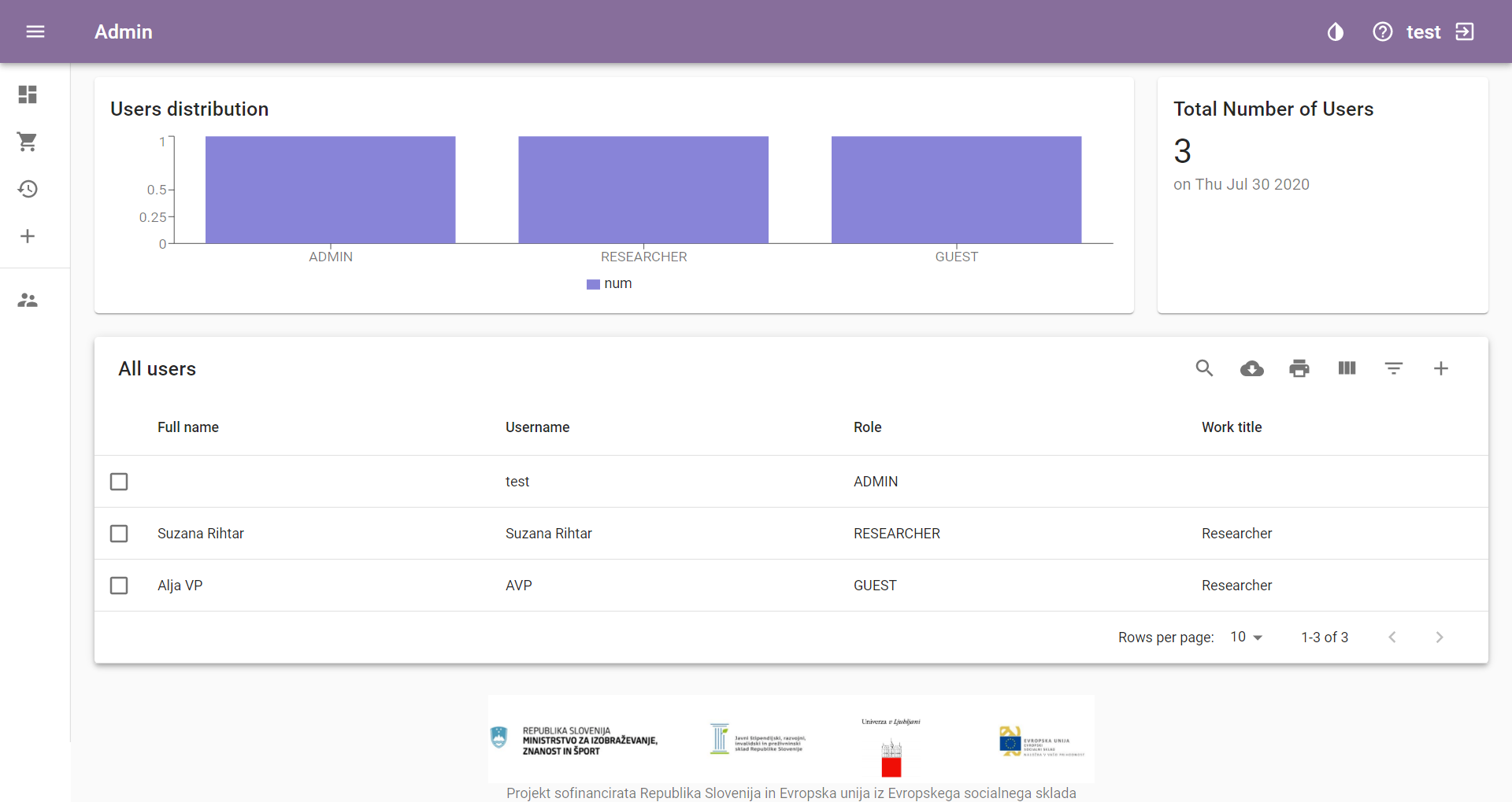Open the dashboard sidebar icon
Viewport: 1512px width, 802px height.
(x=28, y=94)
